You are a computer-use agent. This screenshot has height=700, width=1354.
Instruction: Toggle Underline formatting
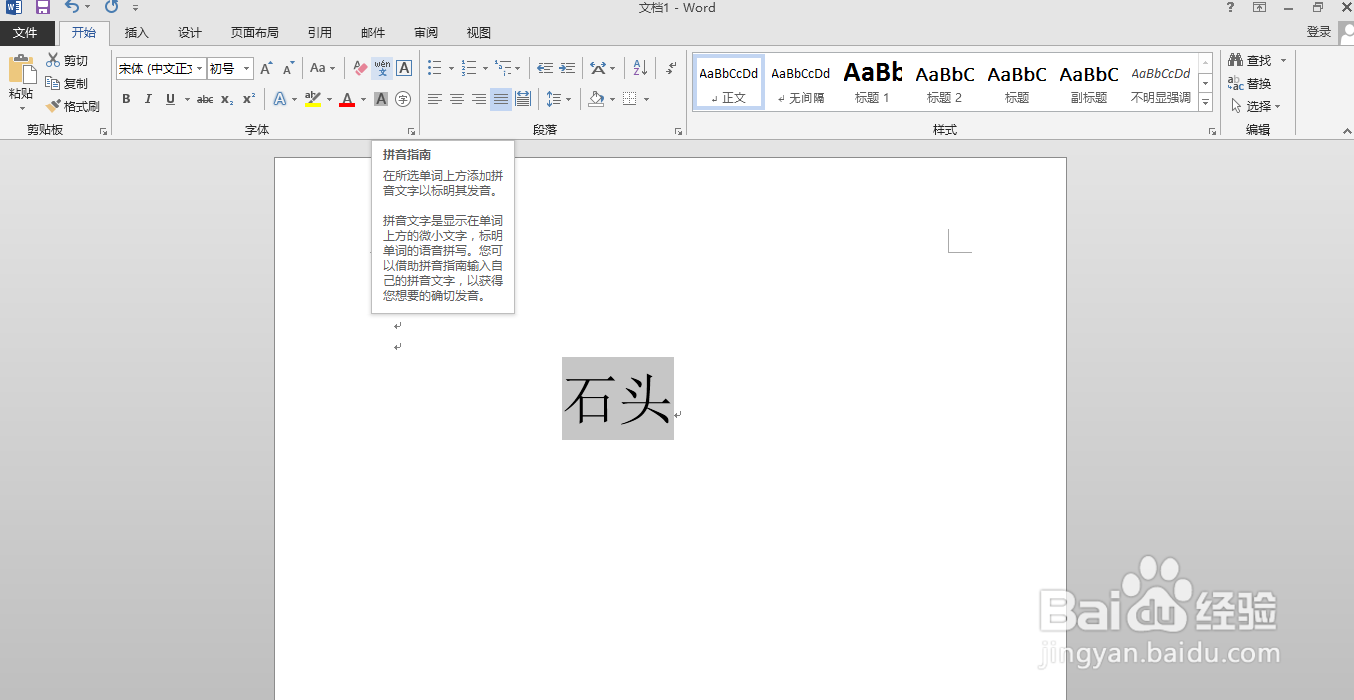[170, 99]
